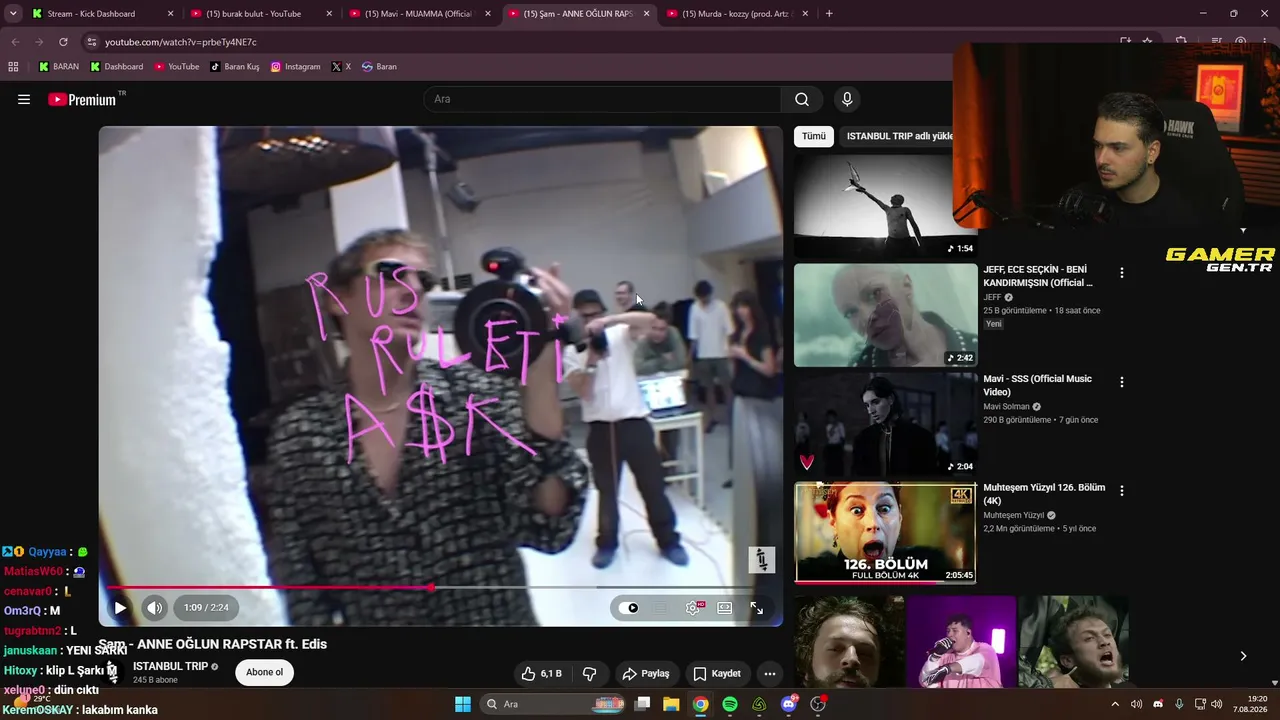Screen dimensions: 1280x720
Task: Open the 'Baran Kuş' TikTok bookmark
Action: click(x=235, y=67)
